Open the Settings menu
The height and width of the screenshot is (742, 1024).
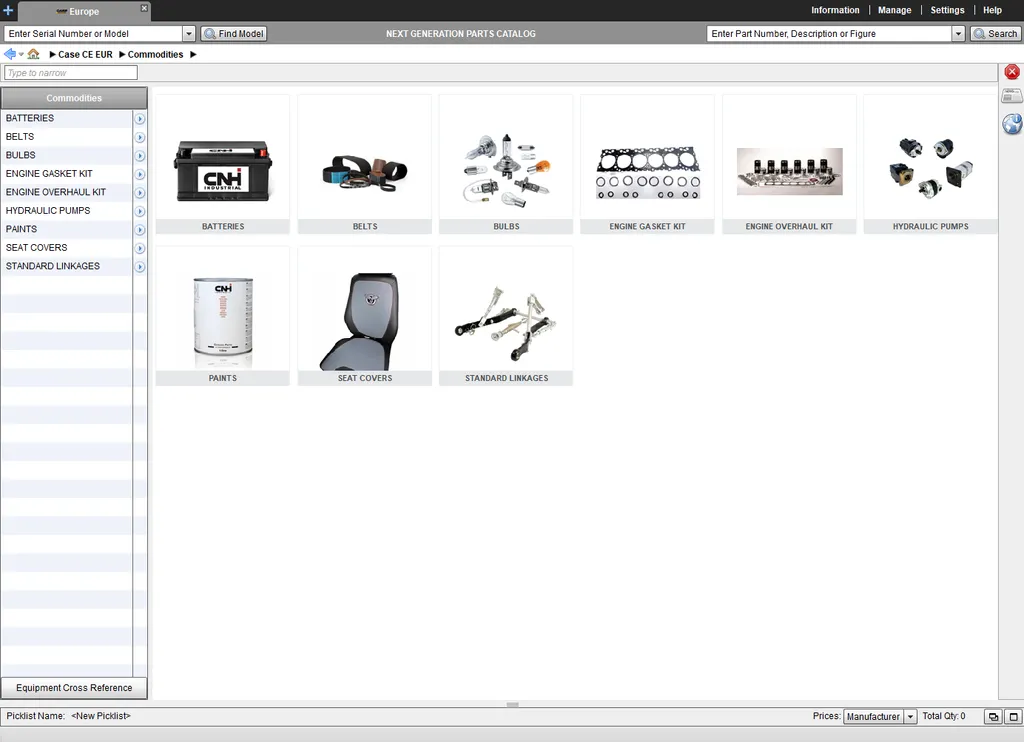coord(948,10)
